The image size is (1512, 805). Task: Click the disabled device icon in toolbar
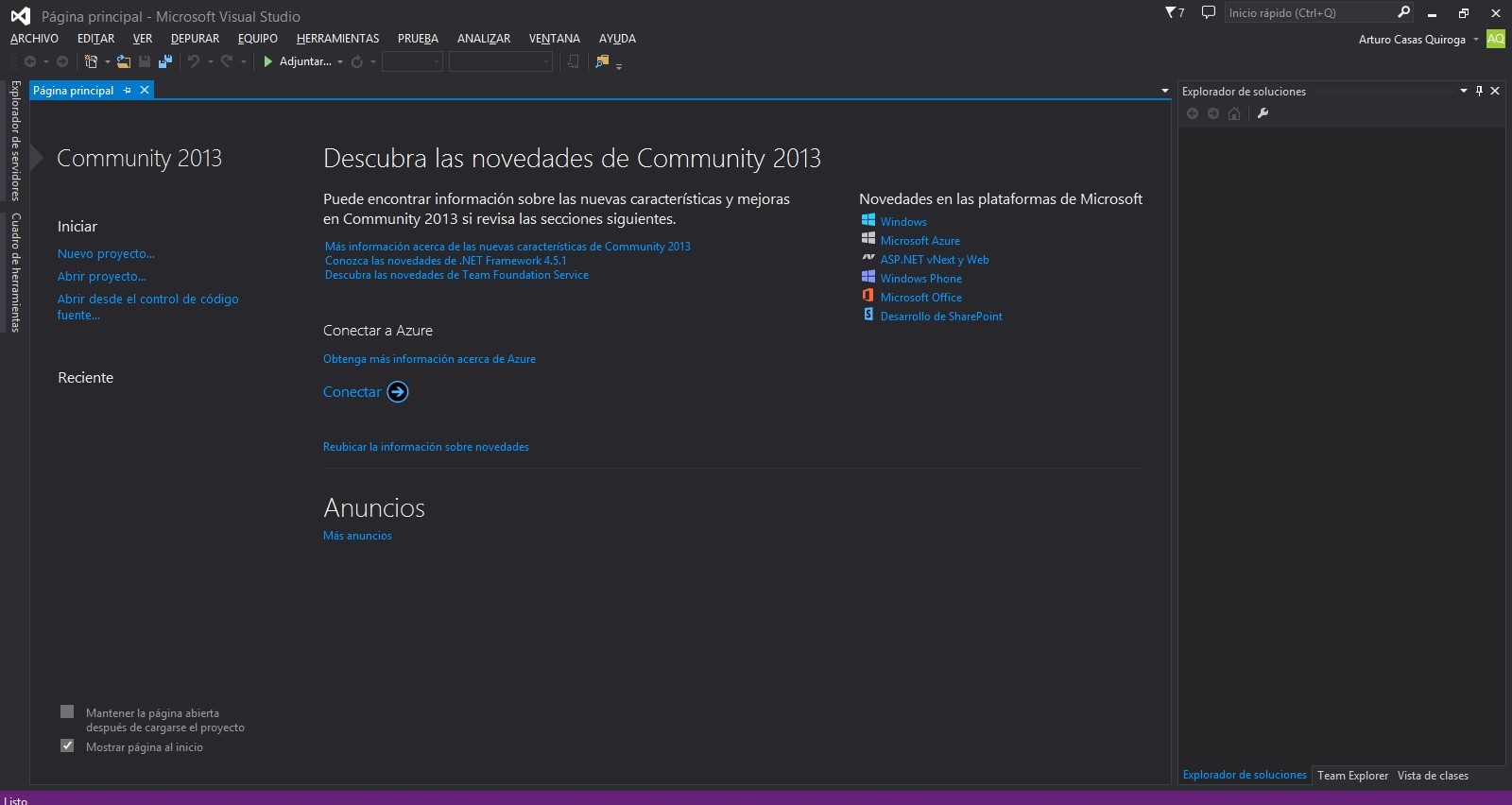(573, 61)
